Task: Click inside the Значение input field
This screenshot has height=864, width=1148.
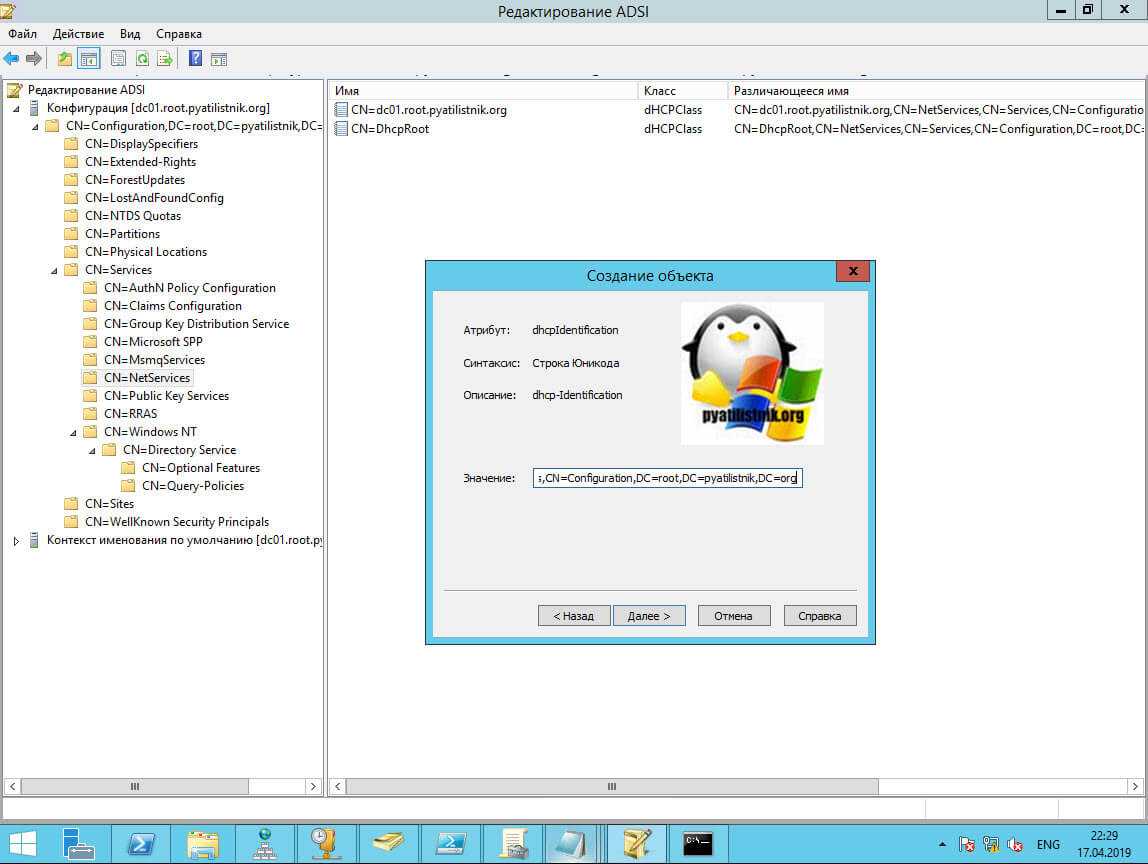Action: tap(667, 479)
